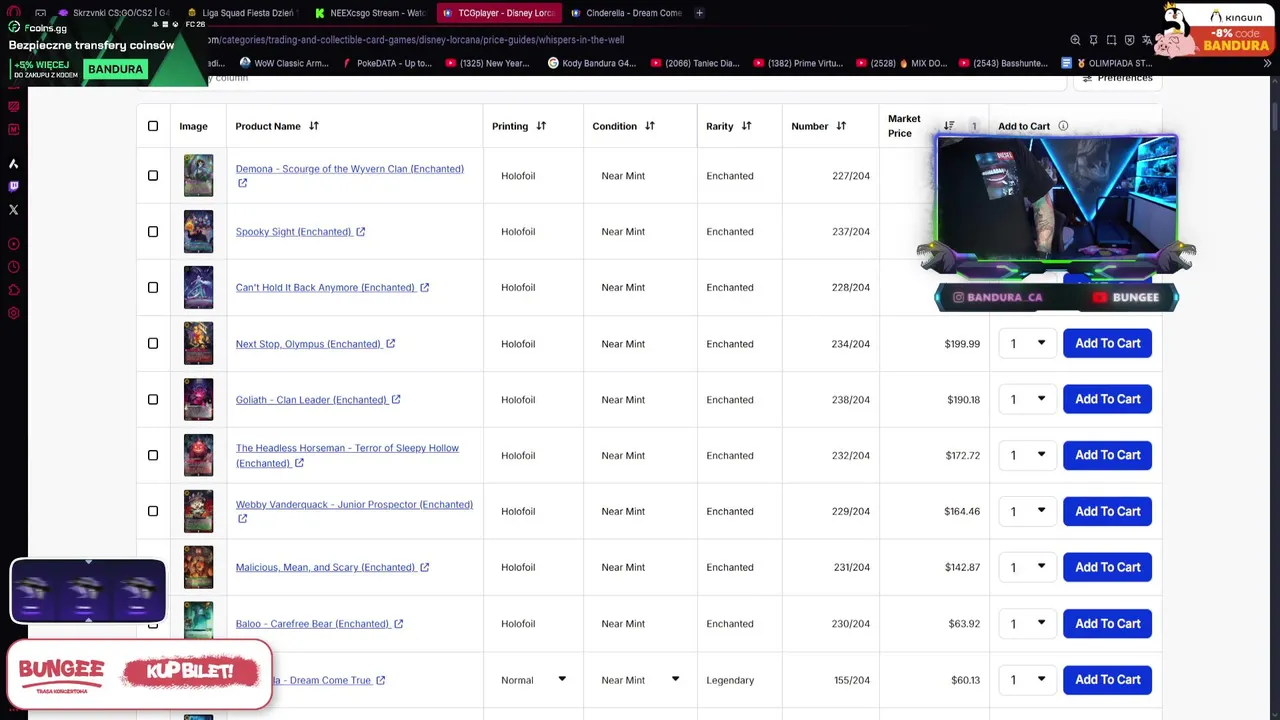Add Baloo - Carefree Bear to cart
Screen dimensions: 1280x720
[x=1107, y=623]
